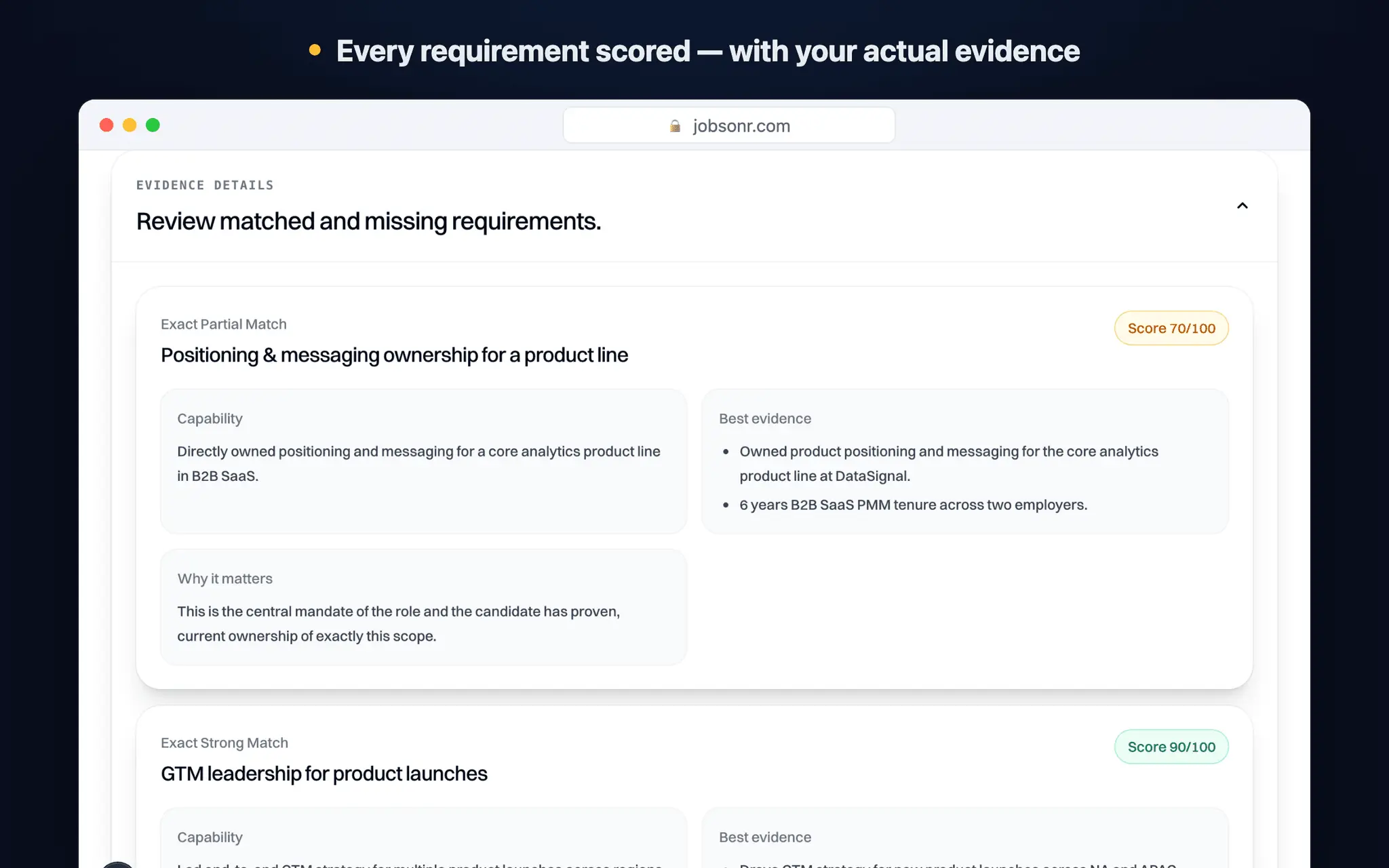1389x868 pixels.
Task: Click the heading 'Review matched and missing requirements.'
Action: click(x=368, y=222)
